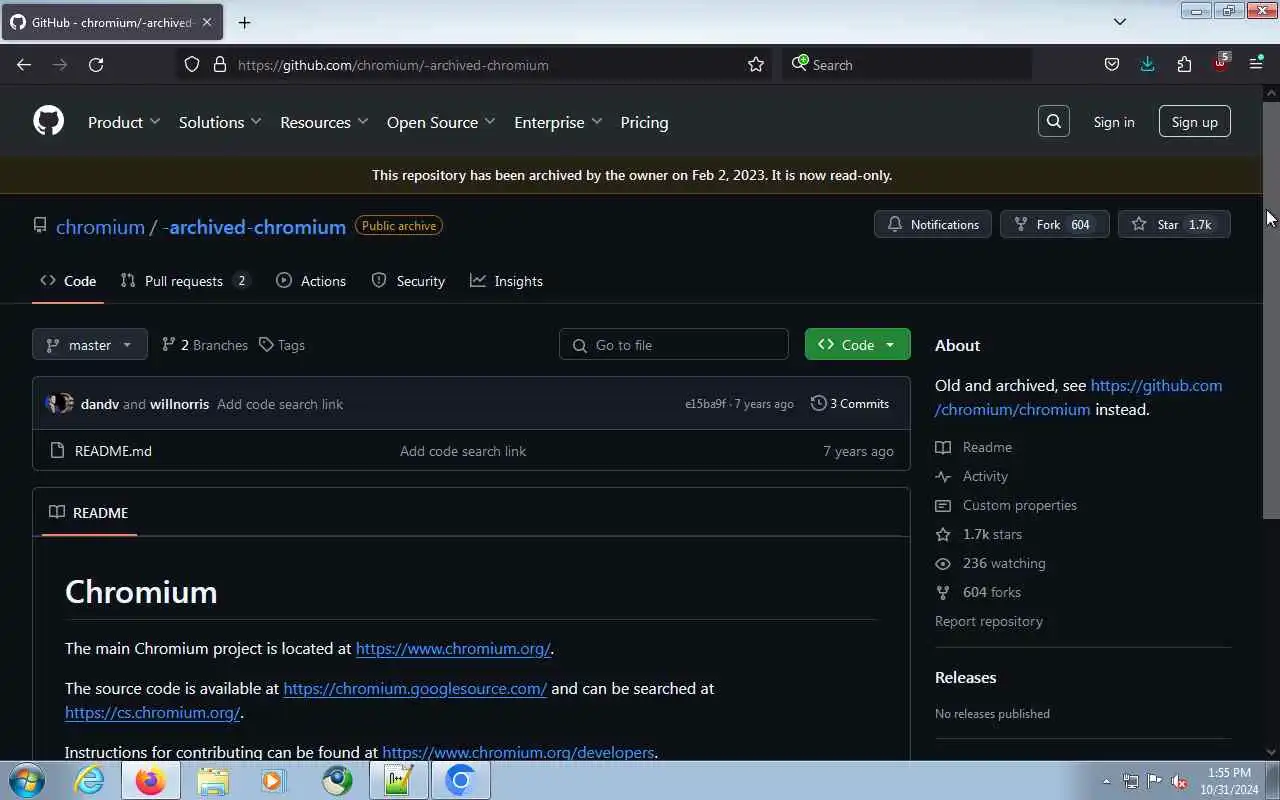Open the Pocket save icon in toolbar

point(1111,64)
